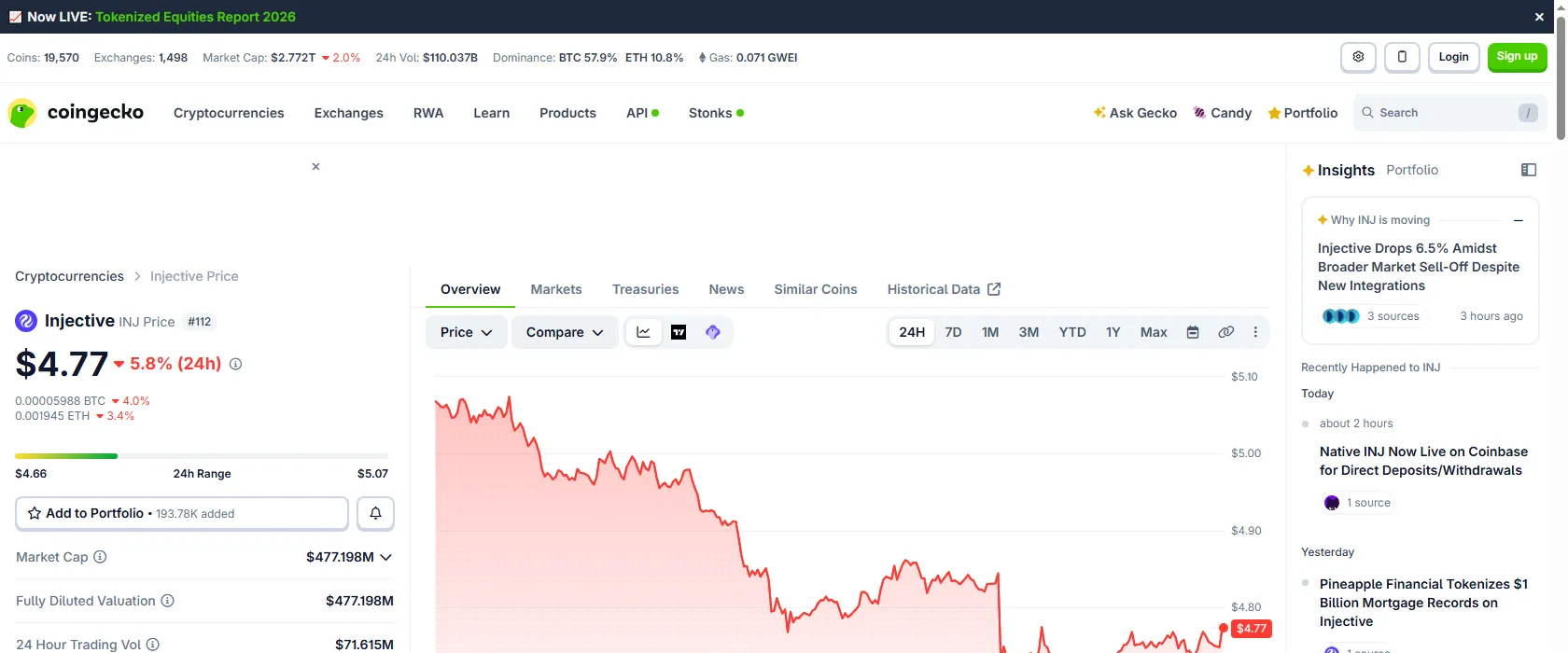This screenshot has width=1568, height=653.
Task: Show info about 24h price change
Action: pos(235,364)
